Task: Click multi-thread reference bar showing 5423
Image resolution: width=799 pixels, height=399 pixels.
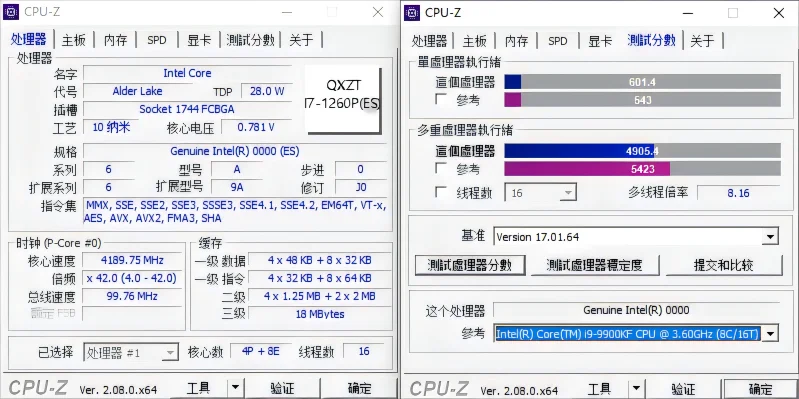Action: 643,169
